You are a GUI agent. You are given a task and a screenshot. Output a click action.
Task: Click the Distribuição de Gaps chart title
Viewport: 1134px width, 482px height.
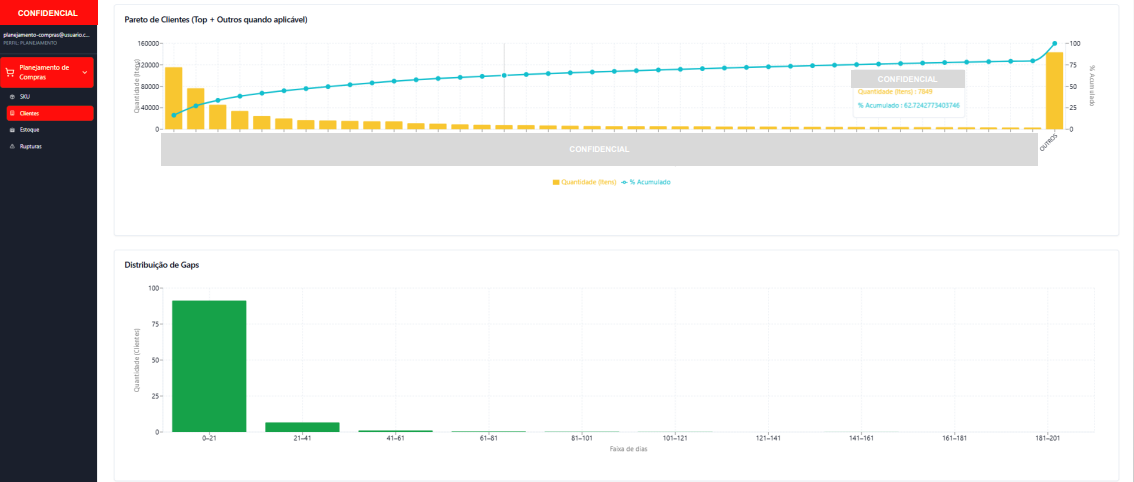(x=161, y=265)
